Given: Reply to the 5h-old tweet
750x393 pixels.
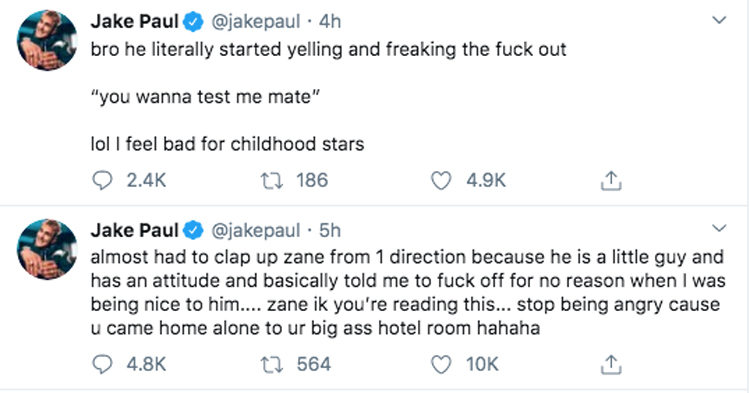Looking at the screenshot, I should (102, 364).
